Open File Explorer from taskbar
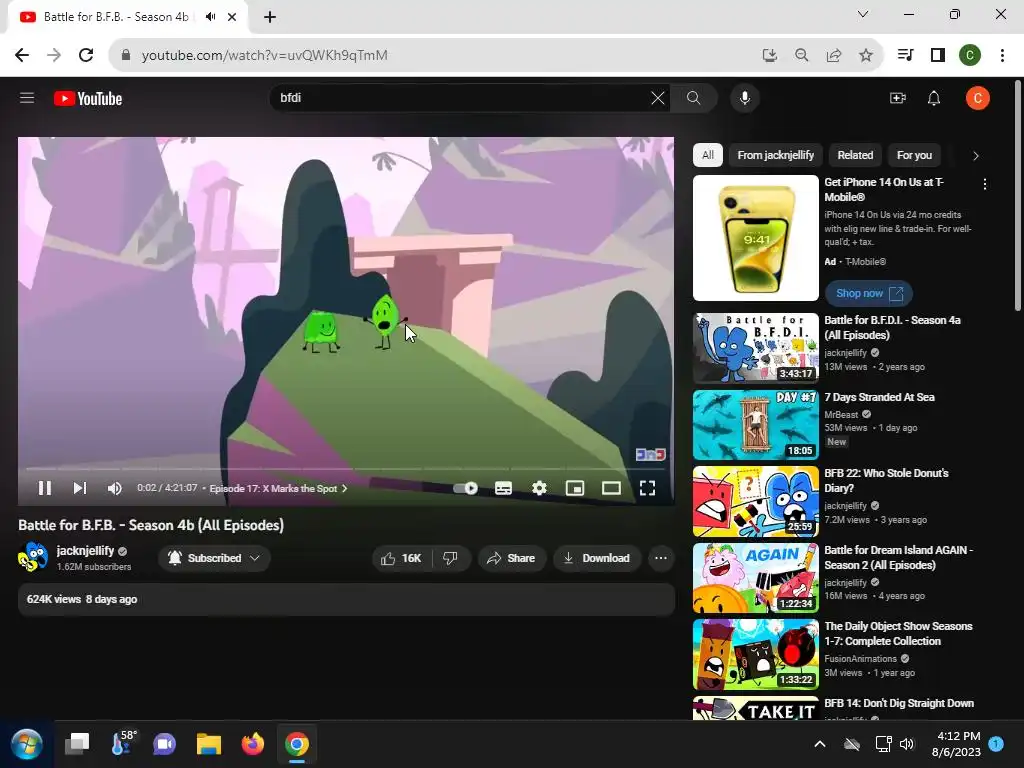The height and width of the screenshot is (768, 1024). 209,744
